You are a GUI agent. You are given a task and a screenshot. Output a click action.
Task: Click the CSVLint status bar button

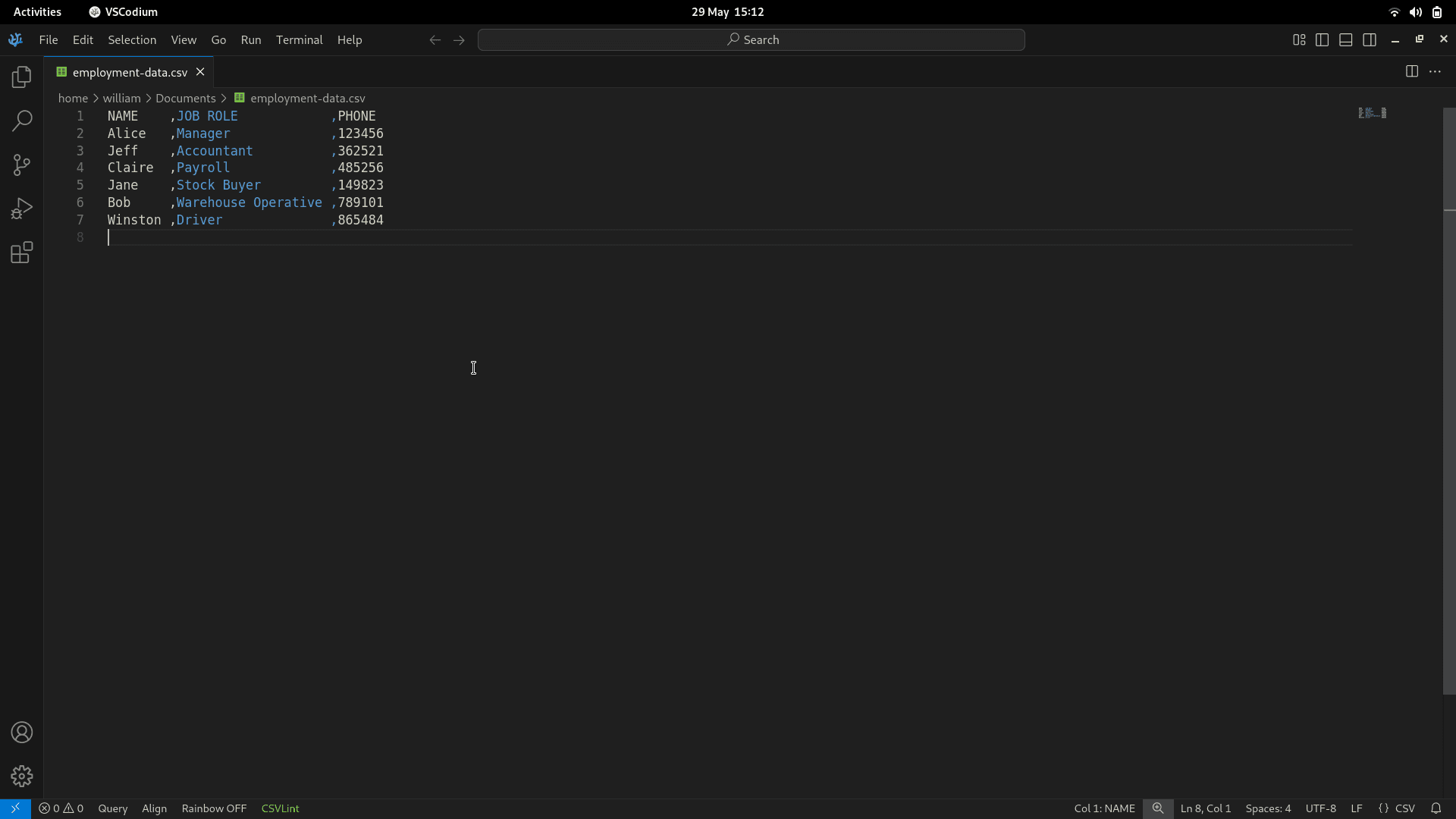click(281, 808)
